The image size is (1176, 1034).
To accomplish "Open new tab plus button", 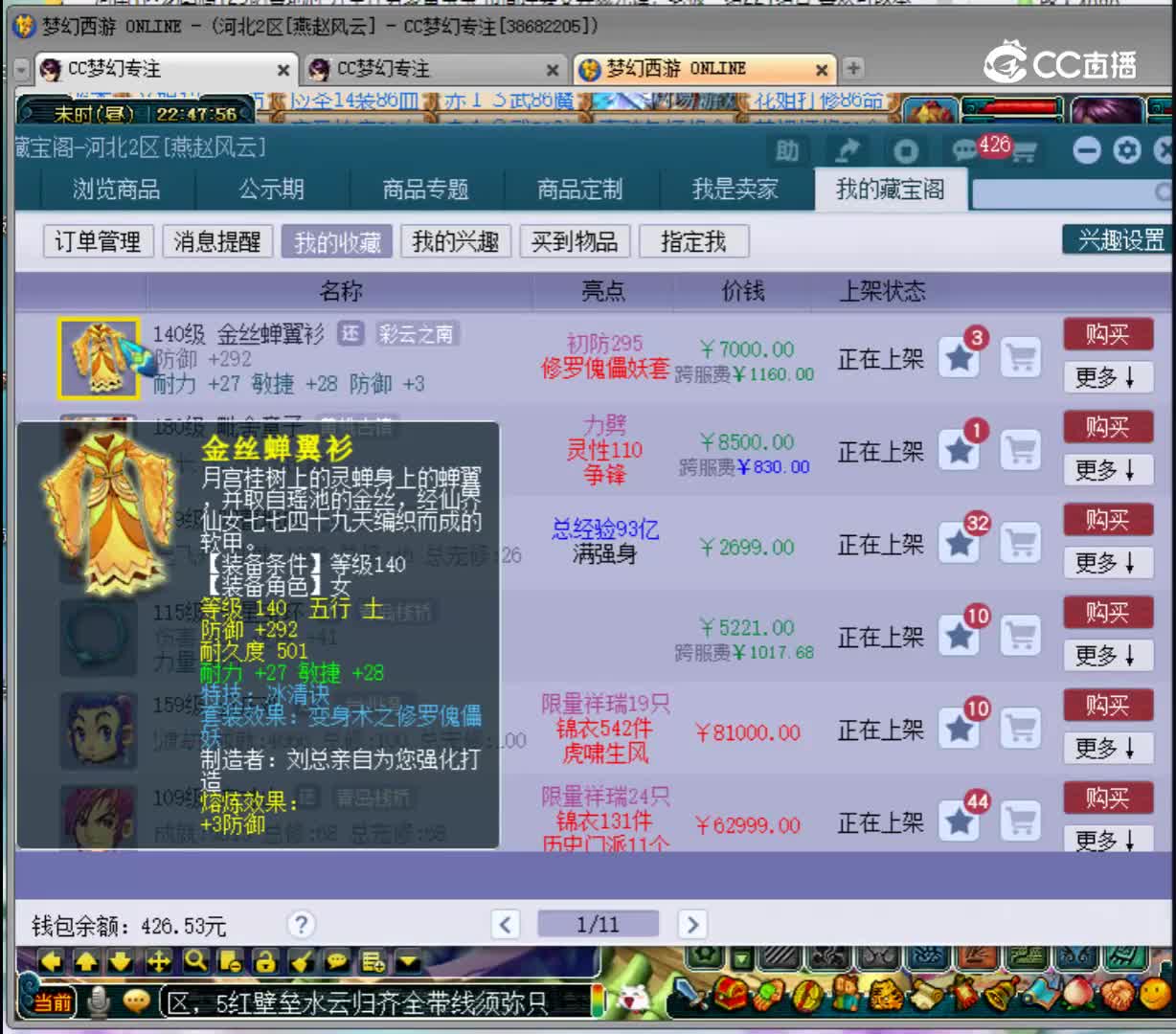I will click(852, 68).
